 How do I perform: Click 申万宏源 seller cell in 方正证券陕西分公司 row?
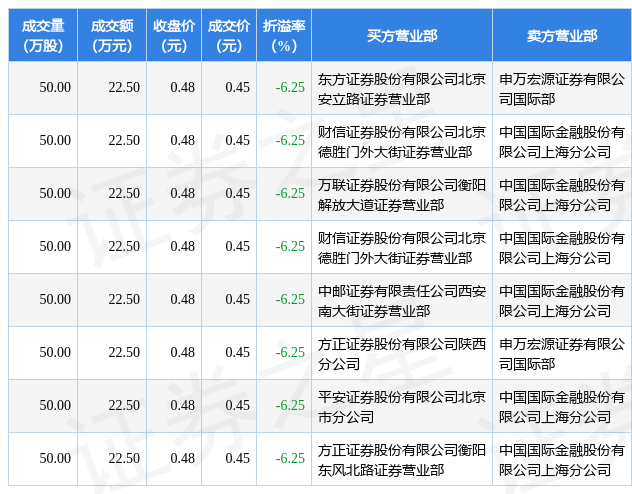pyautogui.click(x=562, y=353)
